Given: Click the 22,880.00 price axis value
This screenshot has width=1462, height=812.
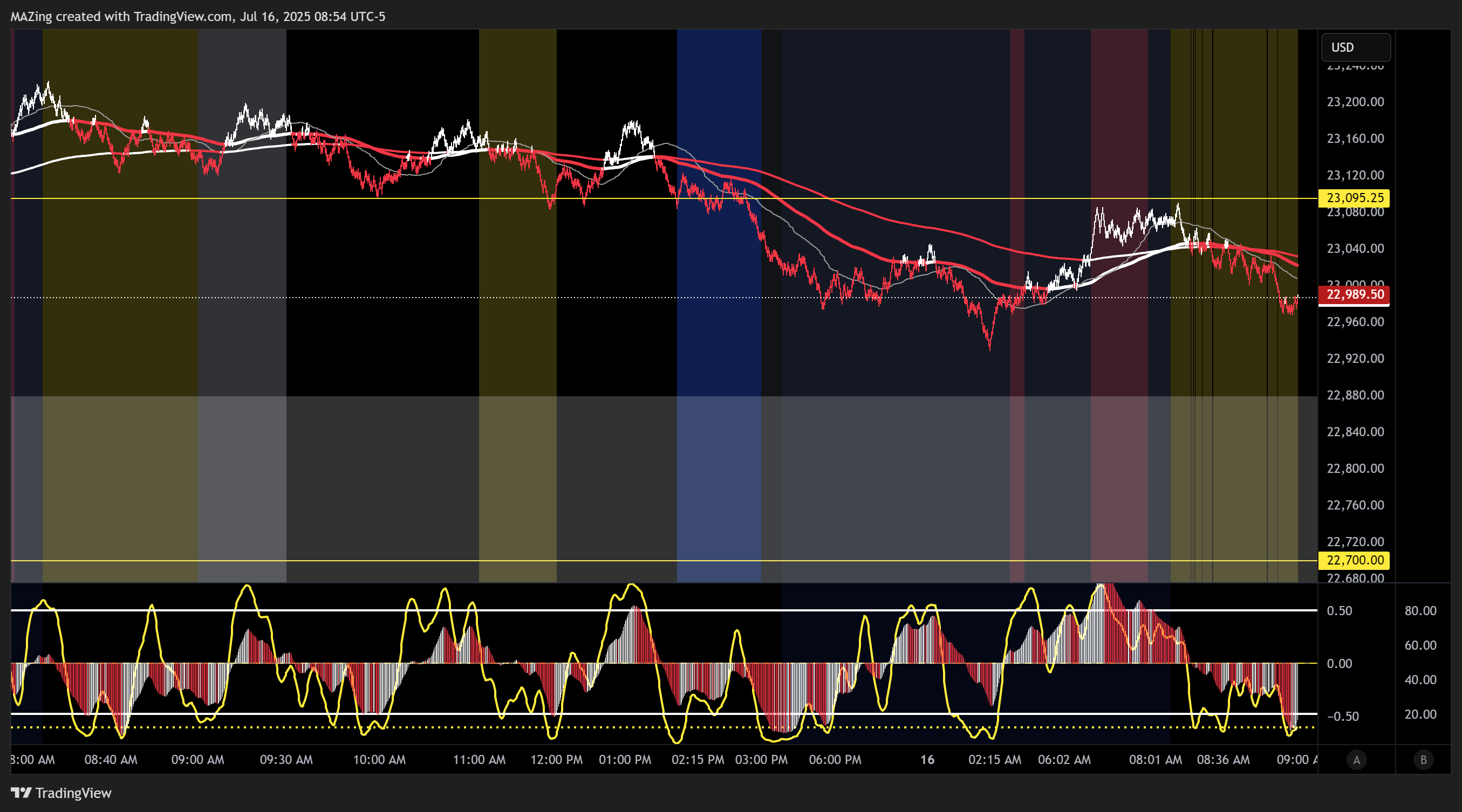Looking at the screenshot, I should click(1355, 395).
